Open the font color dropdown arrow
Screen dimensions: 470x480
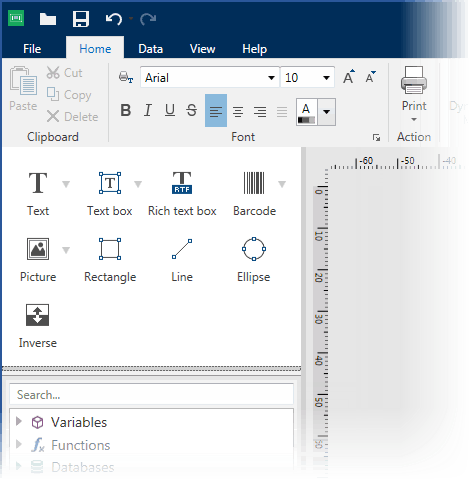point(327,112)
